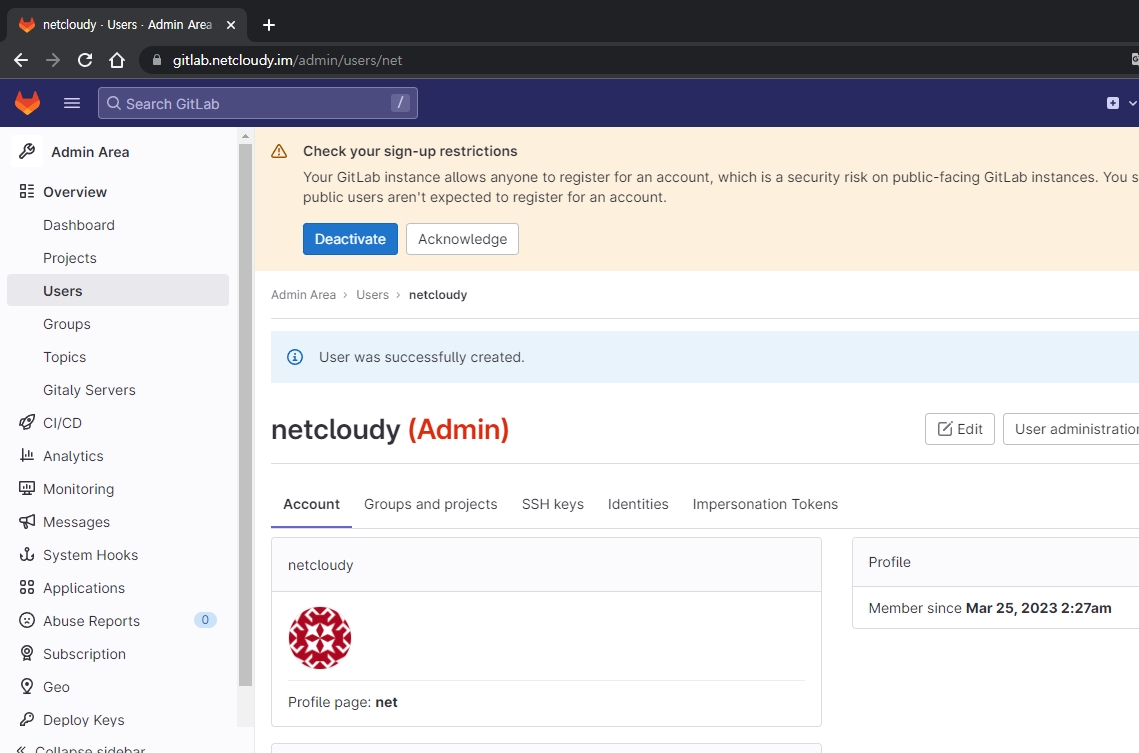The image size is (1139, 753).
Task: Click the sidebar vertical scrollbar
Action: [x=246, y=414]
